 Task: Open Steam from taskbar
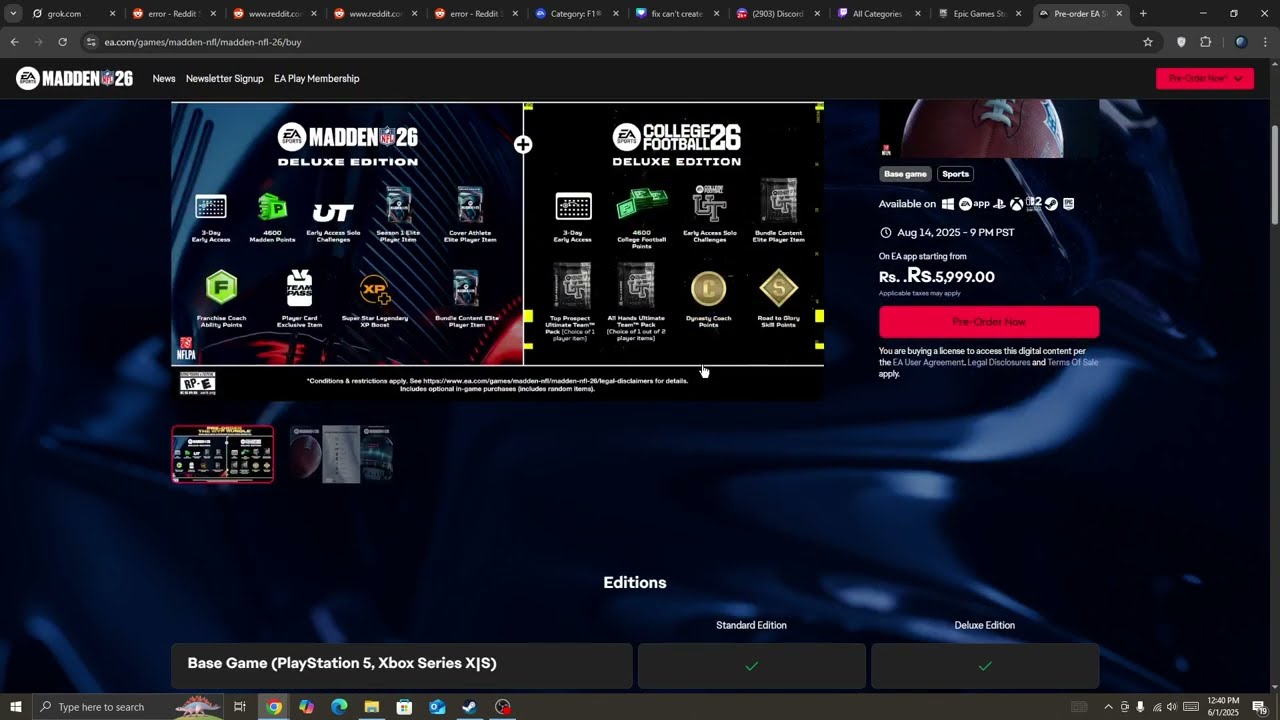tap(470, 707)
